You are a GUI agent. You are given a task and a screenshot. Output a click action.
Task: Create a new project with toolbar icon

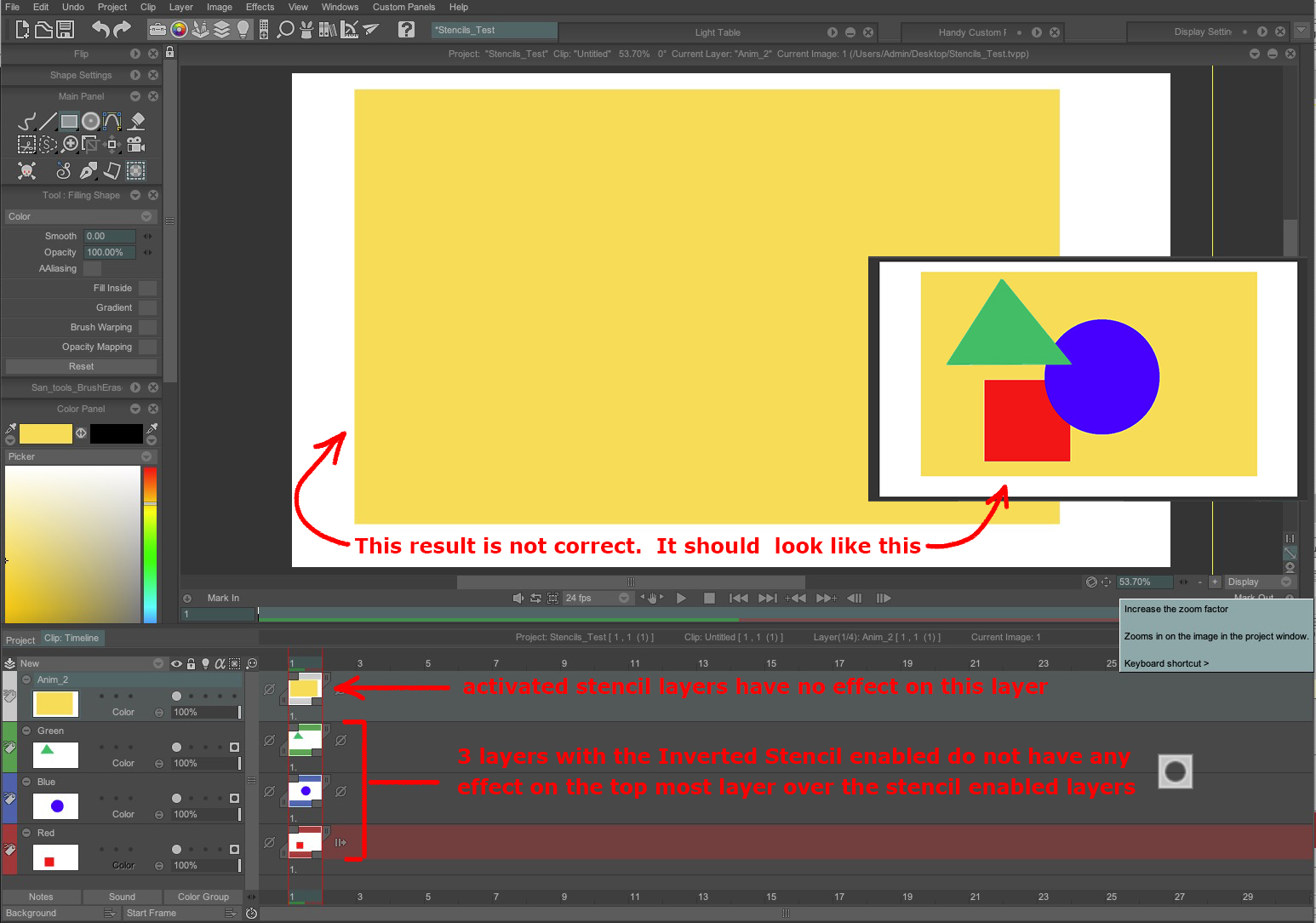[x=22, y=30]
